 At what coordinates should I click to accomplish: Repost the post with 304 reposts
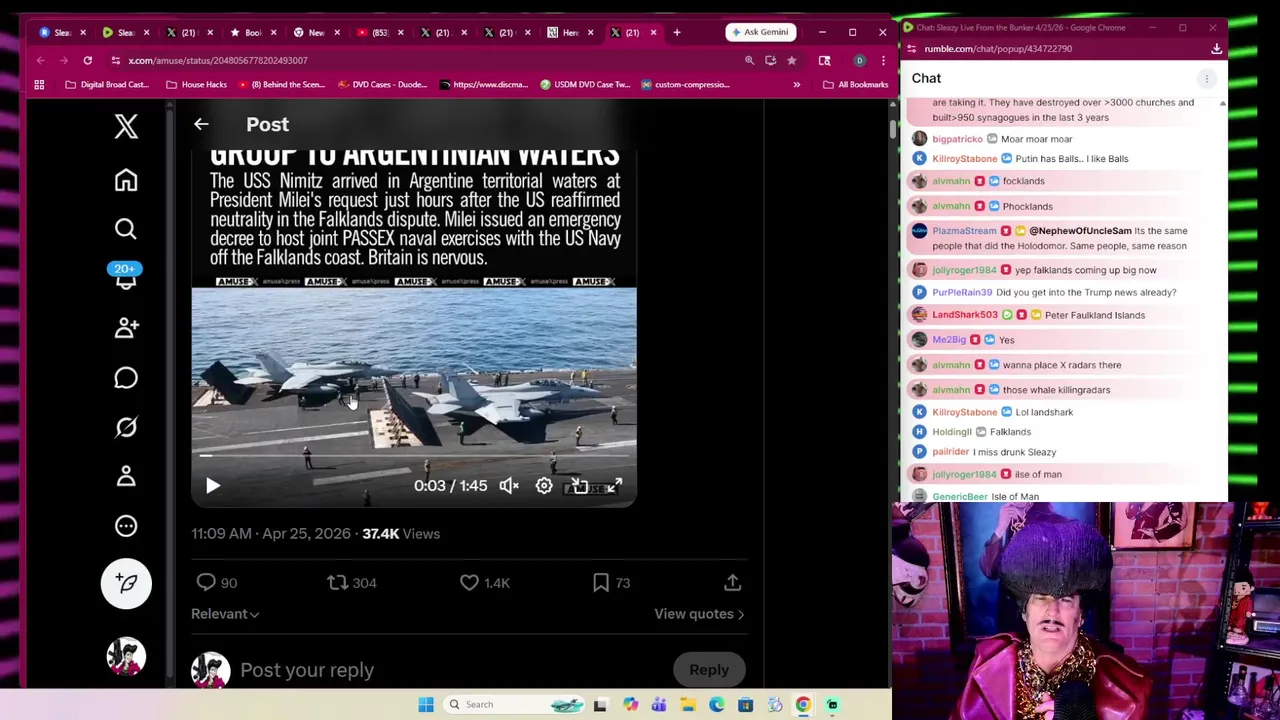click(351, 583)
